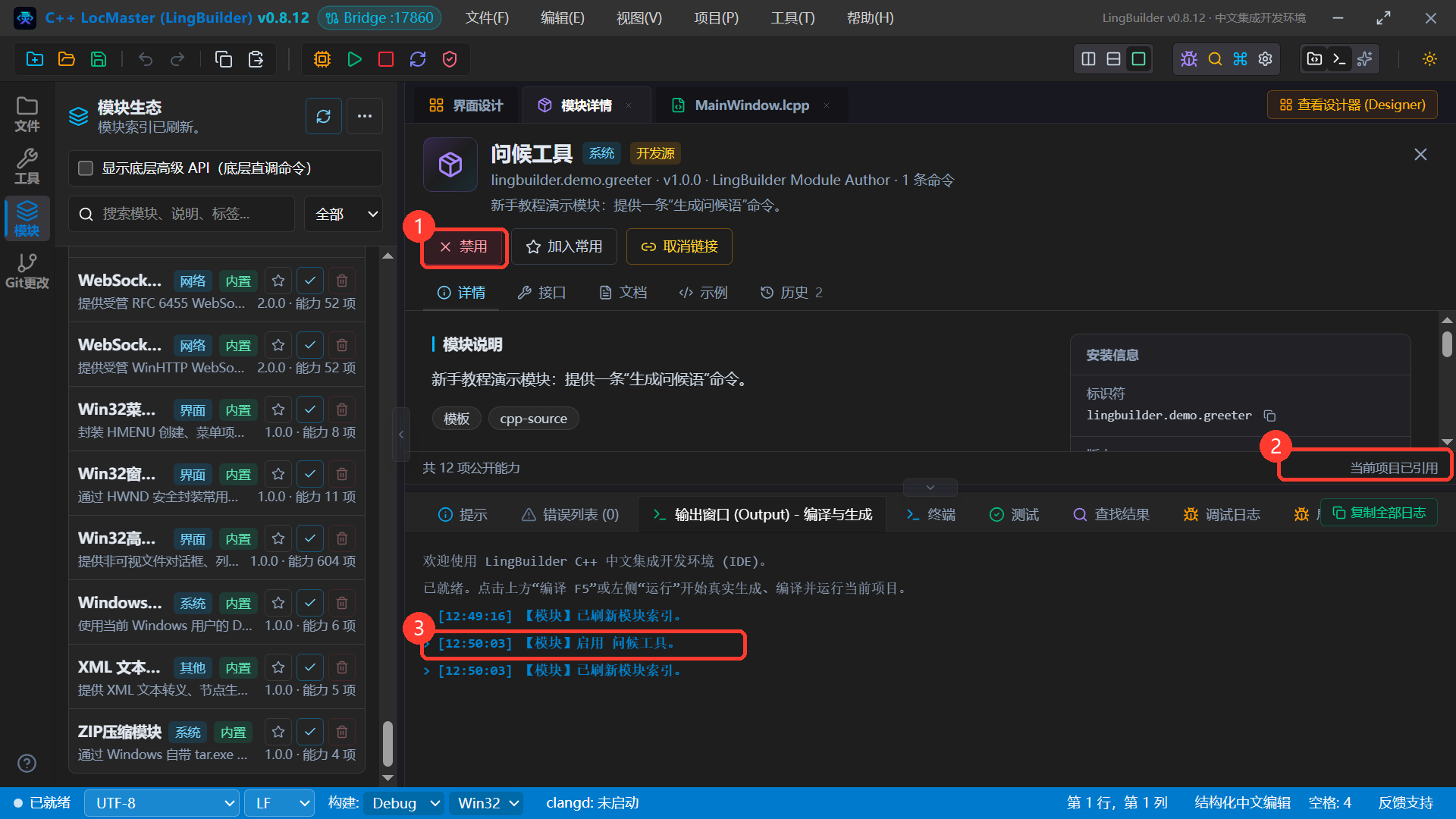The height and width of the screenshot is (819, 1456).
Task: Toggle the sun theme icon
Action: [x=1429, y=59]
